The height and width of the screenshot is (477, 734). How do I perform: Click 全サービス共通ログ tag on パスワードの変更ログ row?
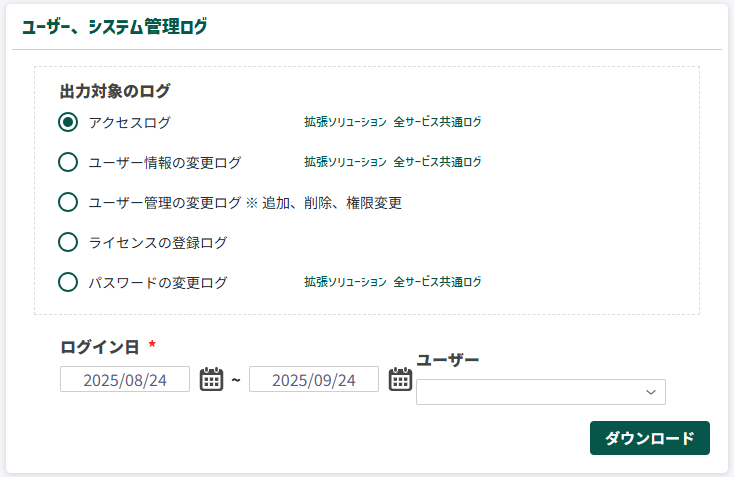pyautogui.click(x=437, y=282)
